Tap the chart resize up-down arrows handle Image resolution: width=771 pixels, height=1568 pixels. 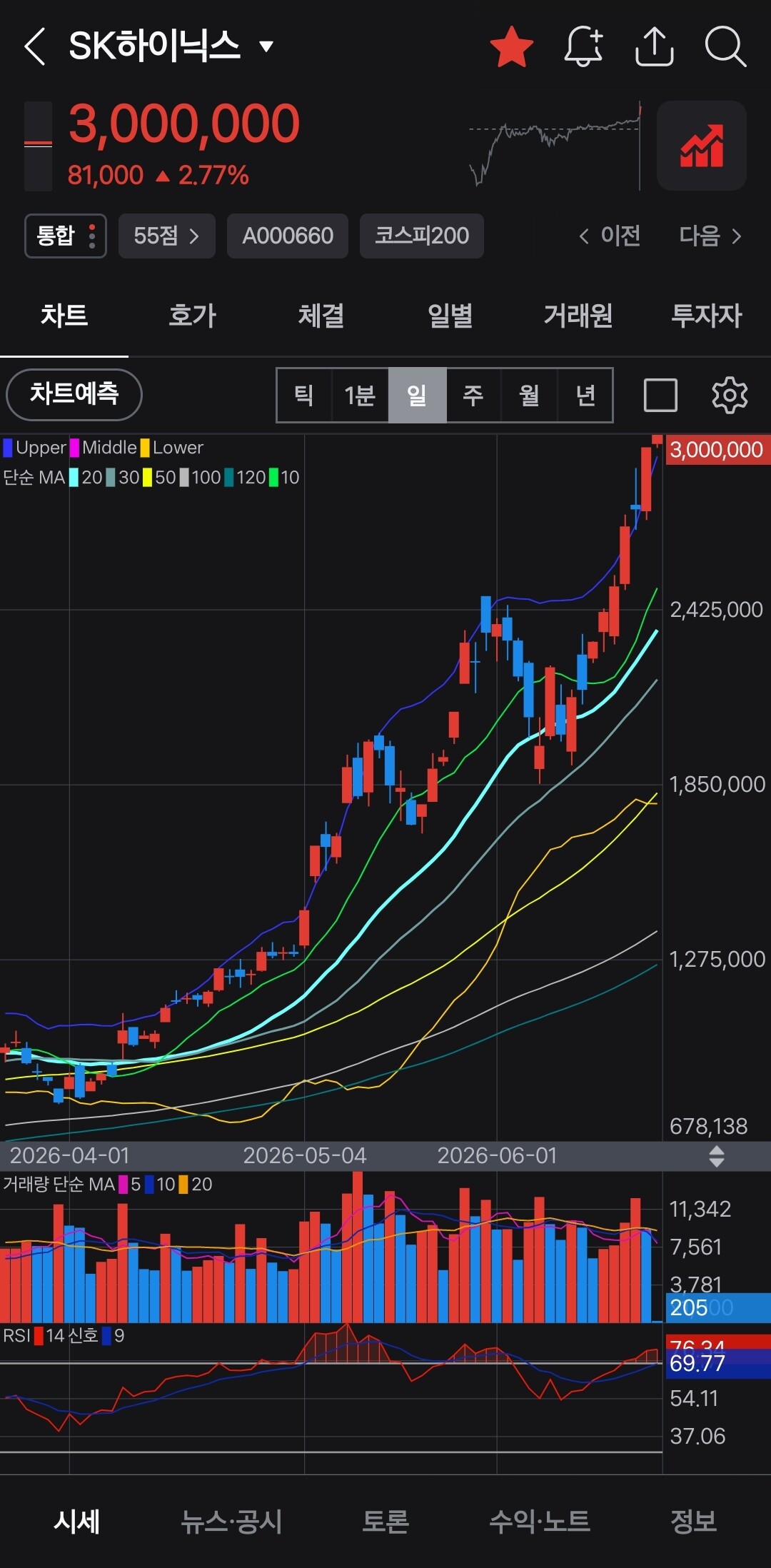click(717, 1156)
